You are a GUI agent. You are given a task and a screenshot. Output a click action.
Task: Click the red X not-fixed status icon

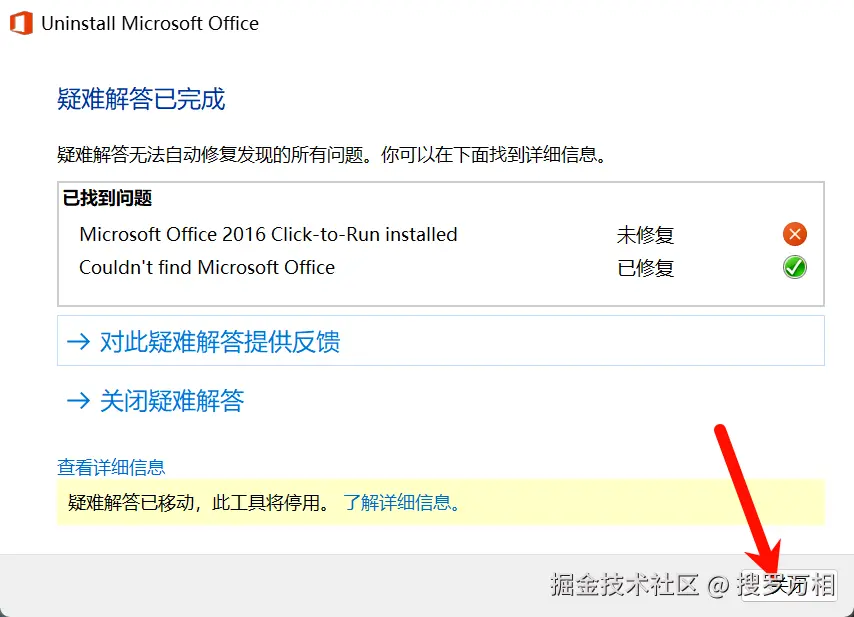795,235
